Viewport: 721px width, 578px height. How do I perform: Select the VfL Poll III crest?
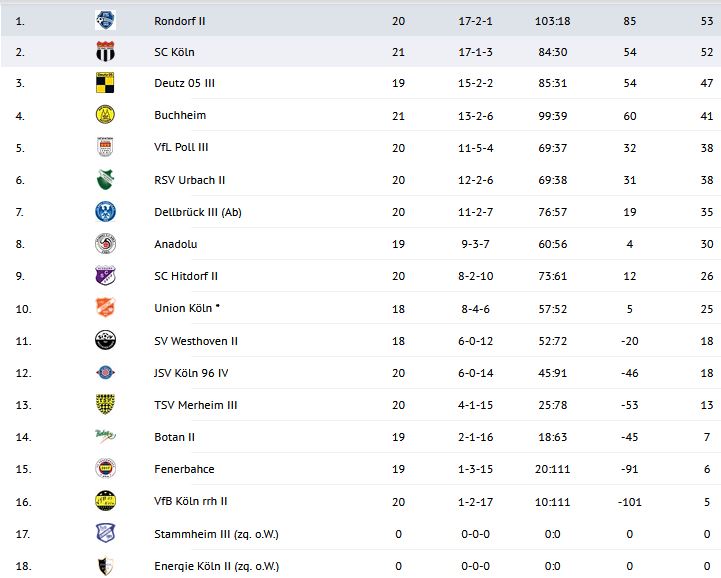point(105,147)
